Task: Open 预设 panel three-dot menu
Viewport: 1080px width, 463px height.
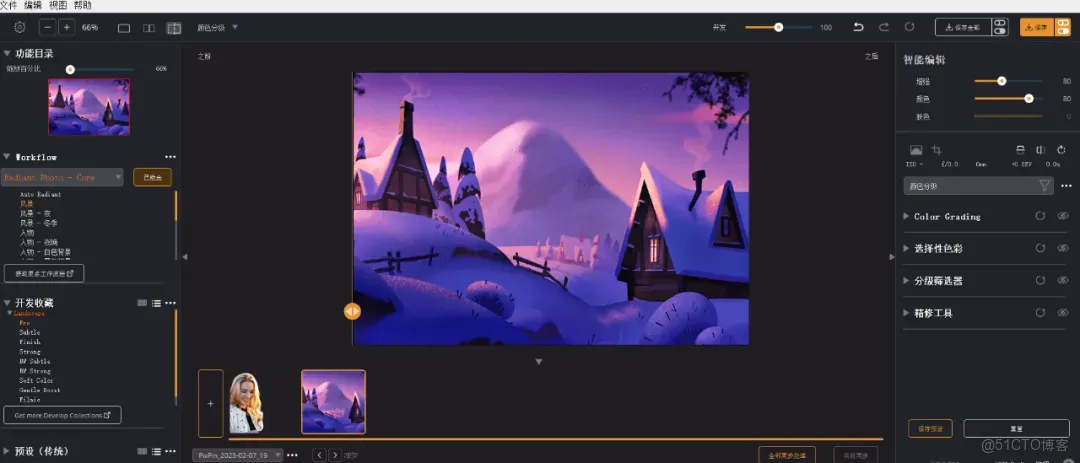Action: pyautogui.click(x=170, y=451)
